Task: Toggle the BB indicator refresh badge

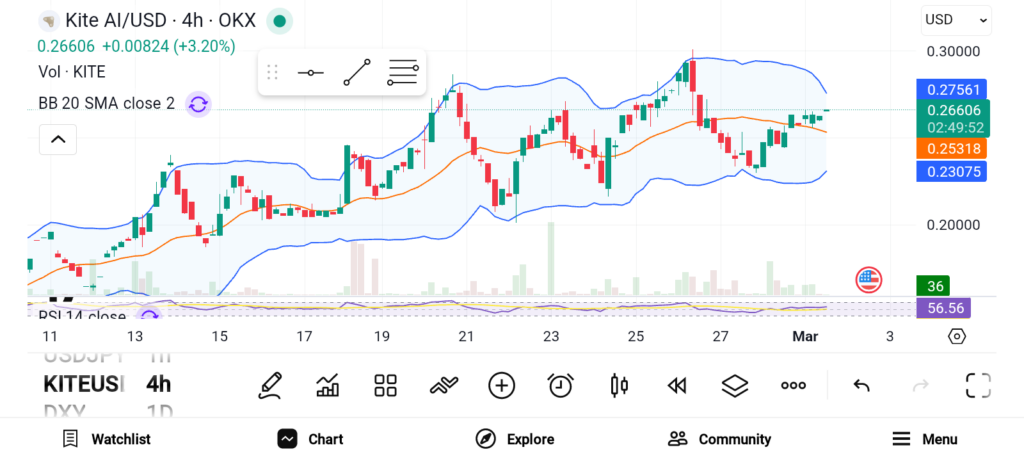Action: click(x=198, y=103)
